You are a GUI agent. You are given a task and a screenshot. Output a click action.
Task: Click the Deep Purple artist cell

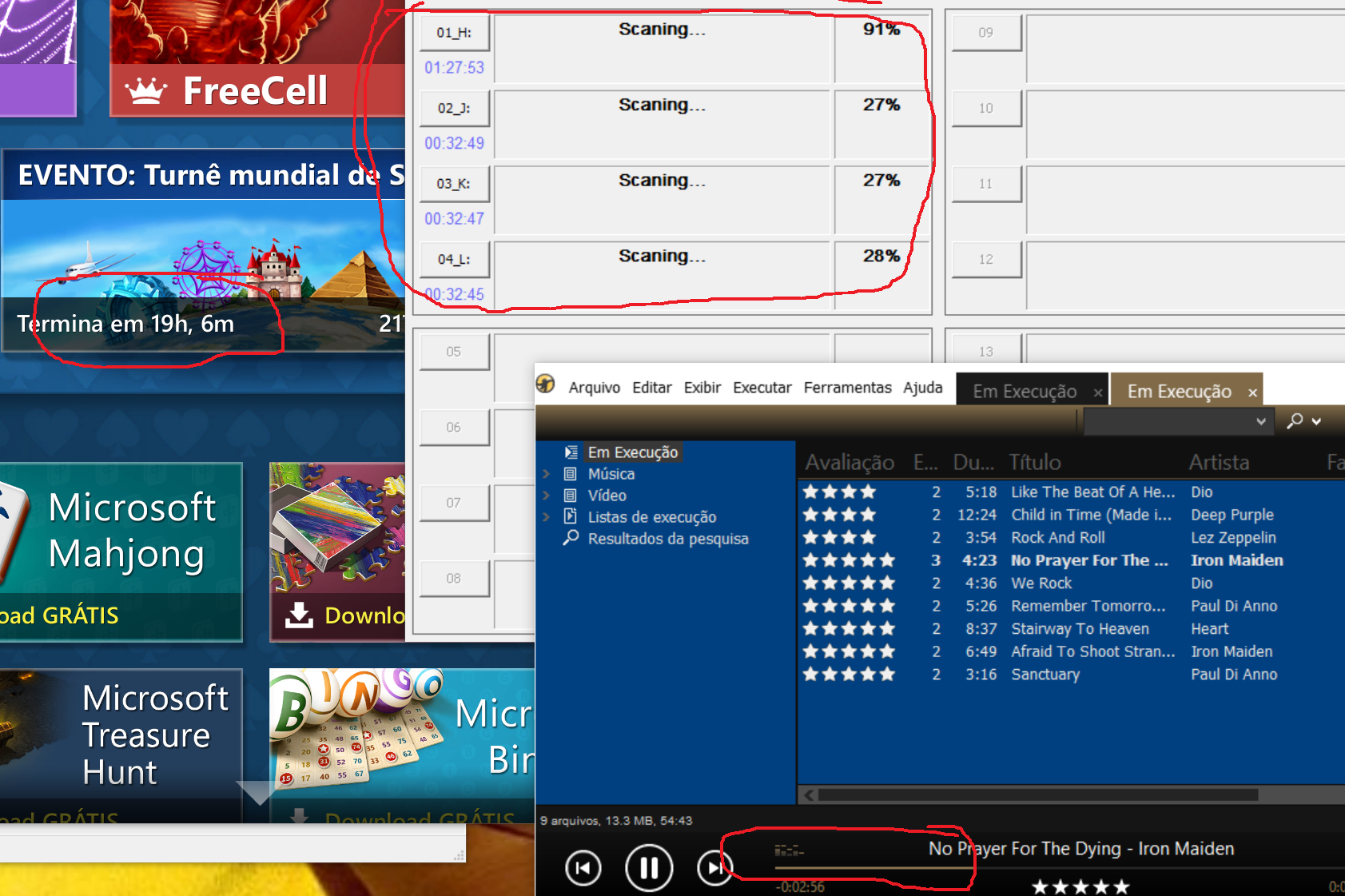[x=1232, y=515]
